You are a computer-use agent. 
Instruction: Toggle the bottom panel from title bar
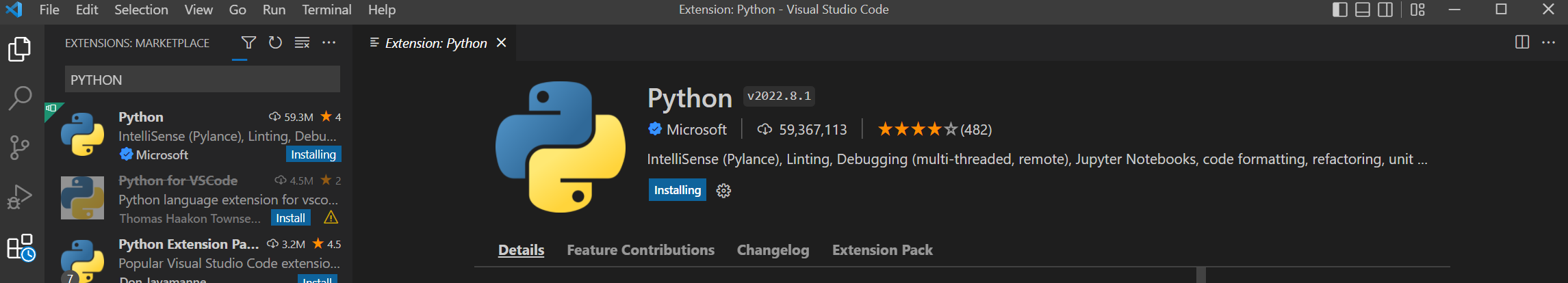pos(1363,10)
